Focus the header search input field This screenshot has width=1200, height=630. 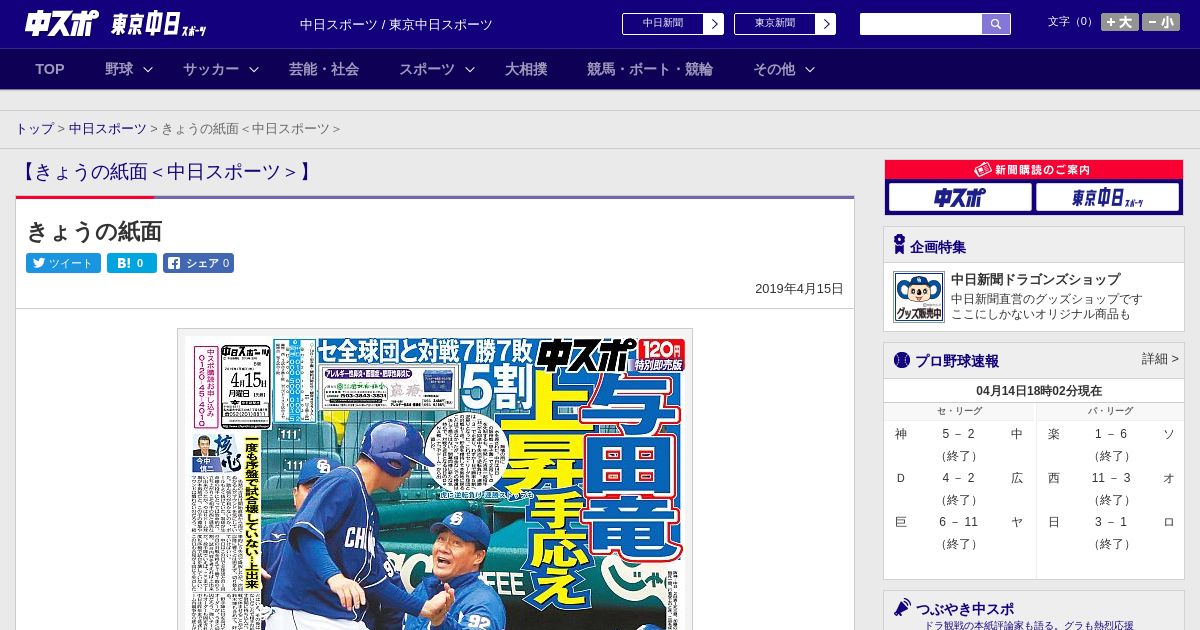click(921, 24)
